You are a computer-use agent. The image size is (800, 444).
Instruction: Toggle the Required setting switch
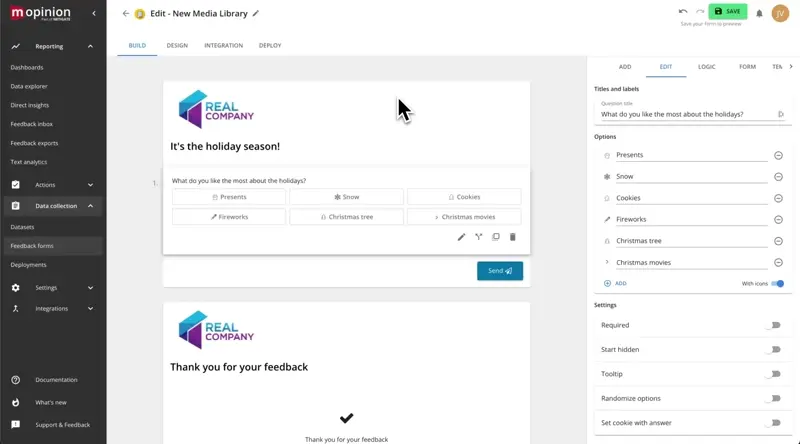pos(773,325)
